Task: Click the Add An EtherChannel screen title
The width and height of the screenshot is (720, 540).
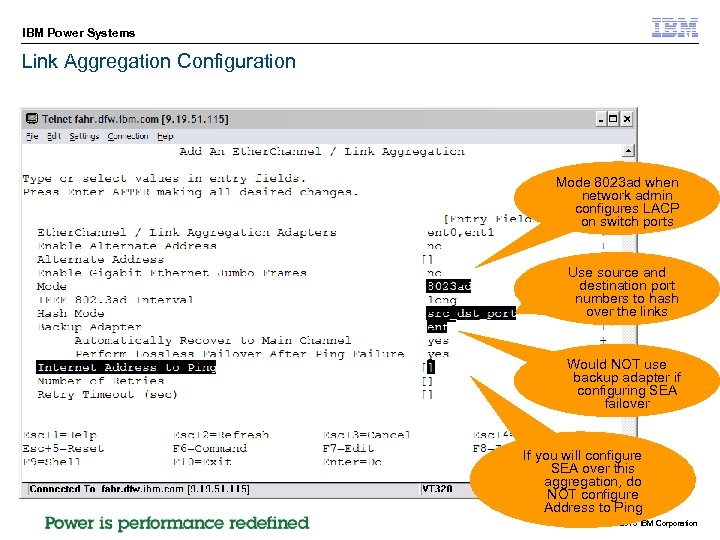Action: pos(322,151)
